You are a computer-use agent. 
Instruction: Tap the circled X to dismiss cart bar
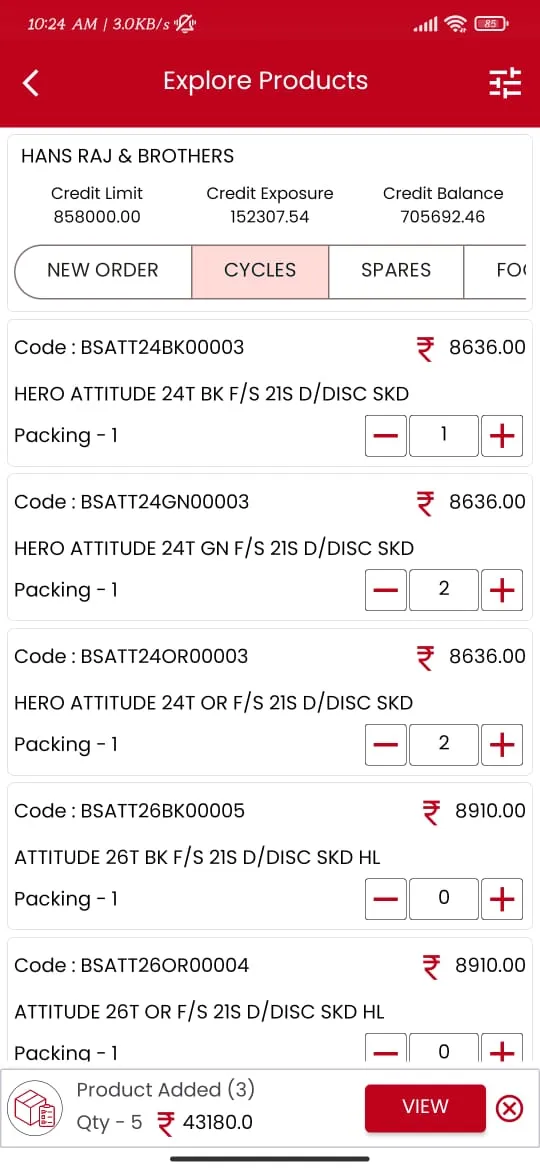point(509,1108)
